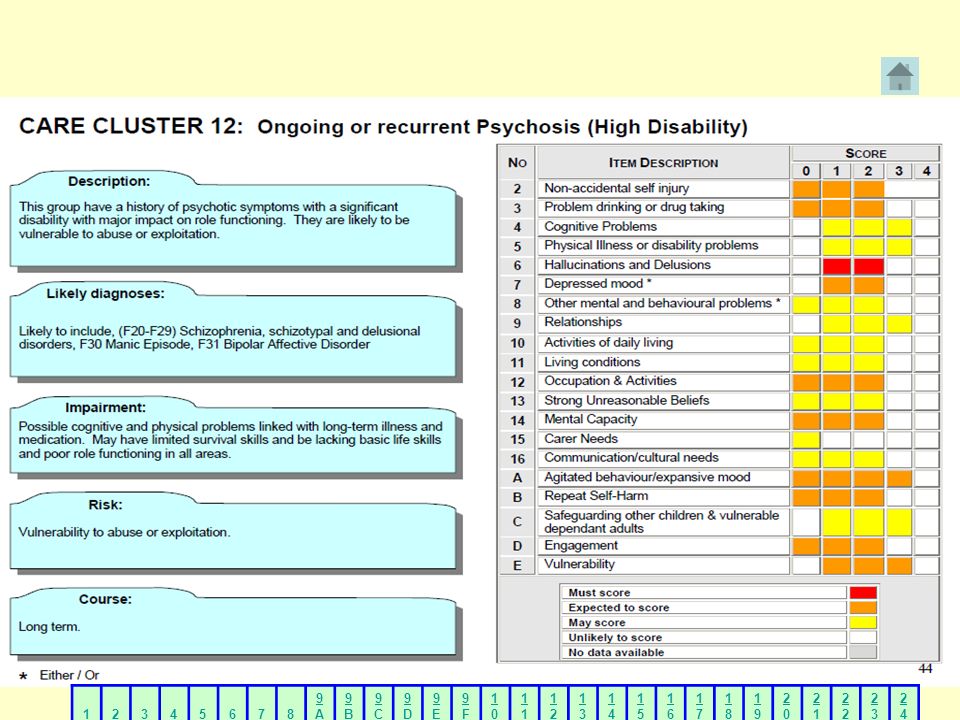Open the 9A navigation link

320,705
